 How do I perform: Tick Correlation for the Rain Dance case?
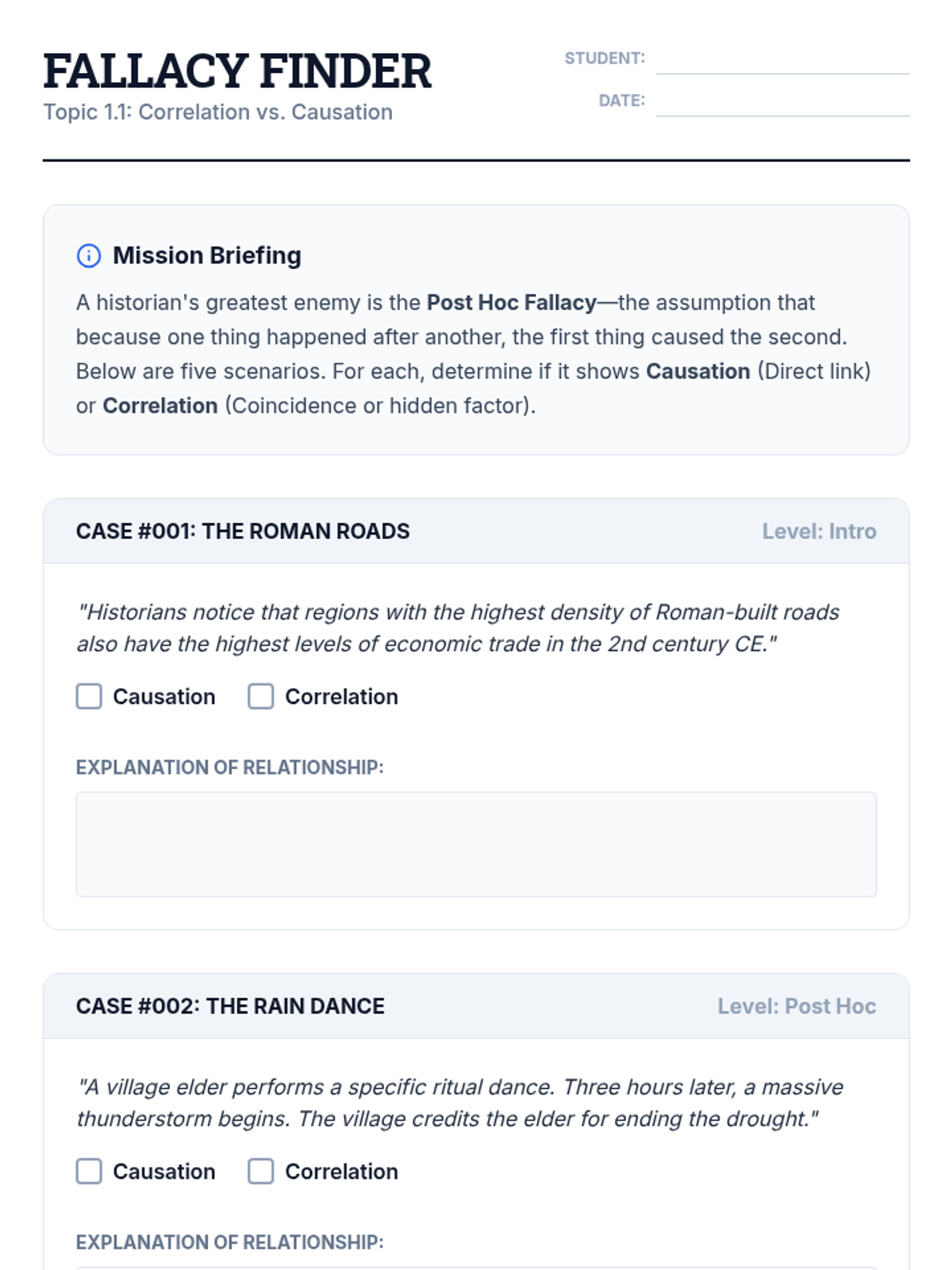pyautogui.click(x=261, y=1171)
